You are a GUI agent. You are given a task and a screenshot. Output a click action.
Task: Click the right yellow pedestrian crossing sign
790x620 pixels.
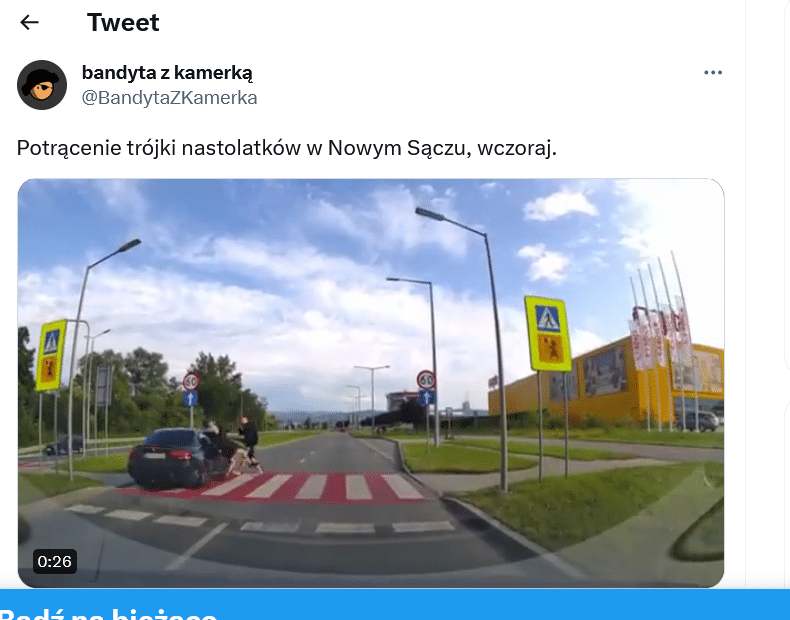[548, 333]
